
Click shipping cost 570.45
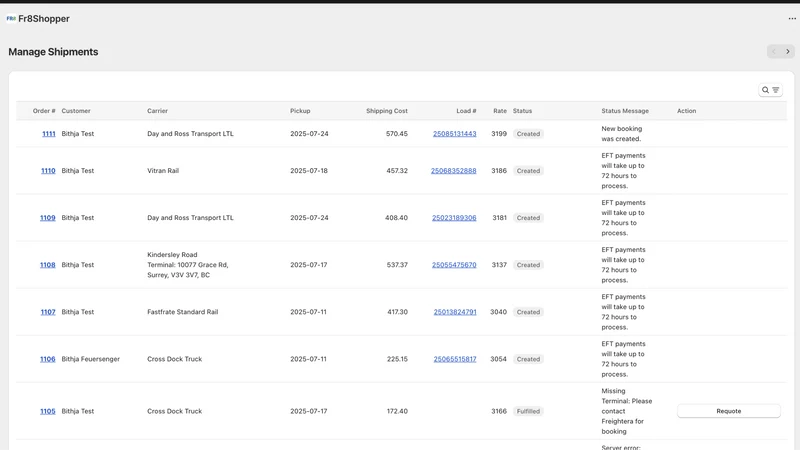(x=397, y=134)
